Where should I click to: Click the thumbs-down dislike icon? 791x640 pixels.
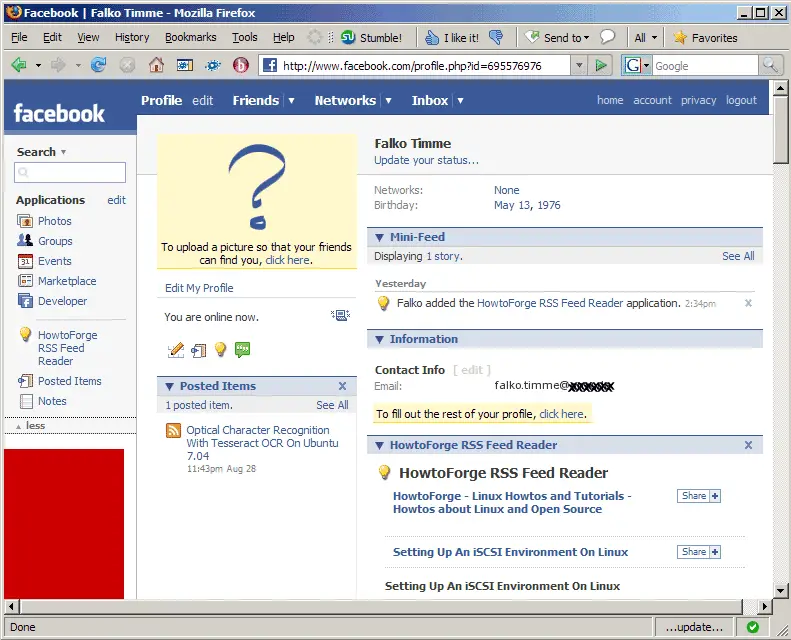click(496, 37)
